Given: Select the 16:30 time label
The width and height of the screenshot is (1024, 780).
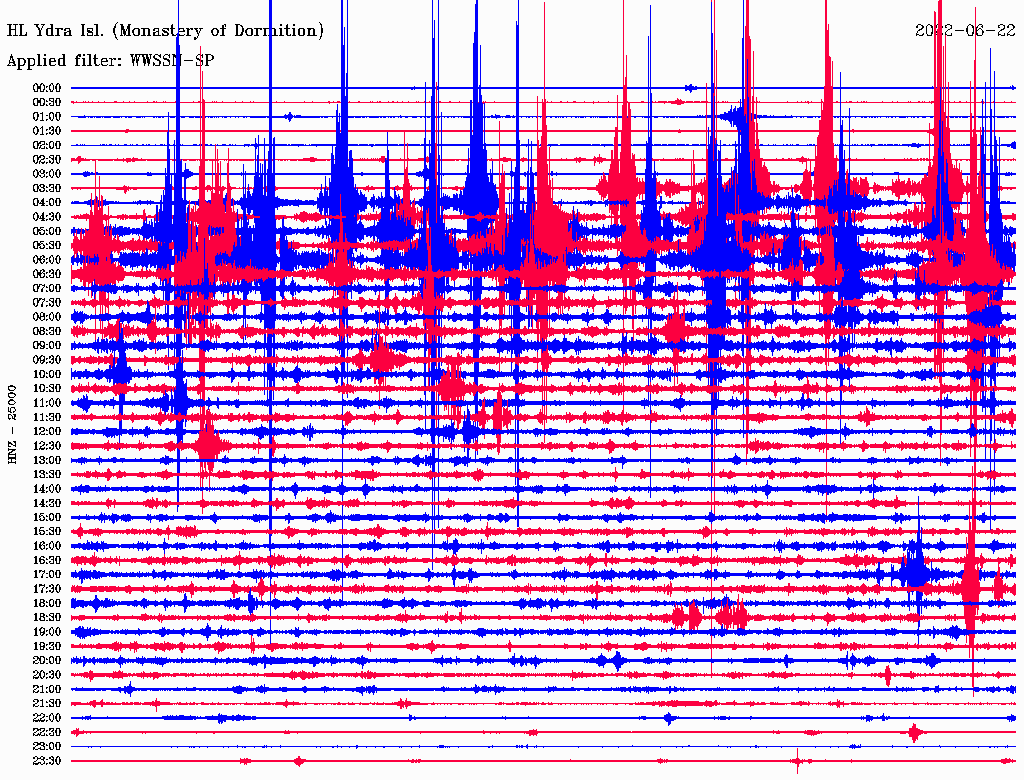Looking at the screenshot, I should (x=47, y=561).
